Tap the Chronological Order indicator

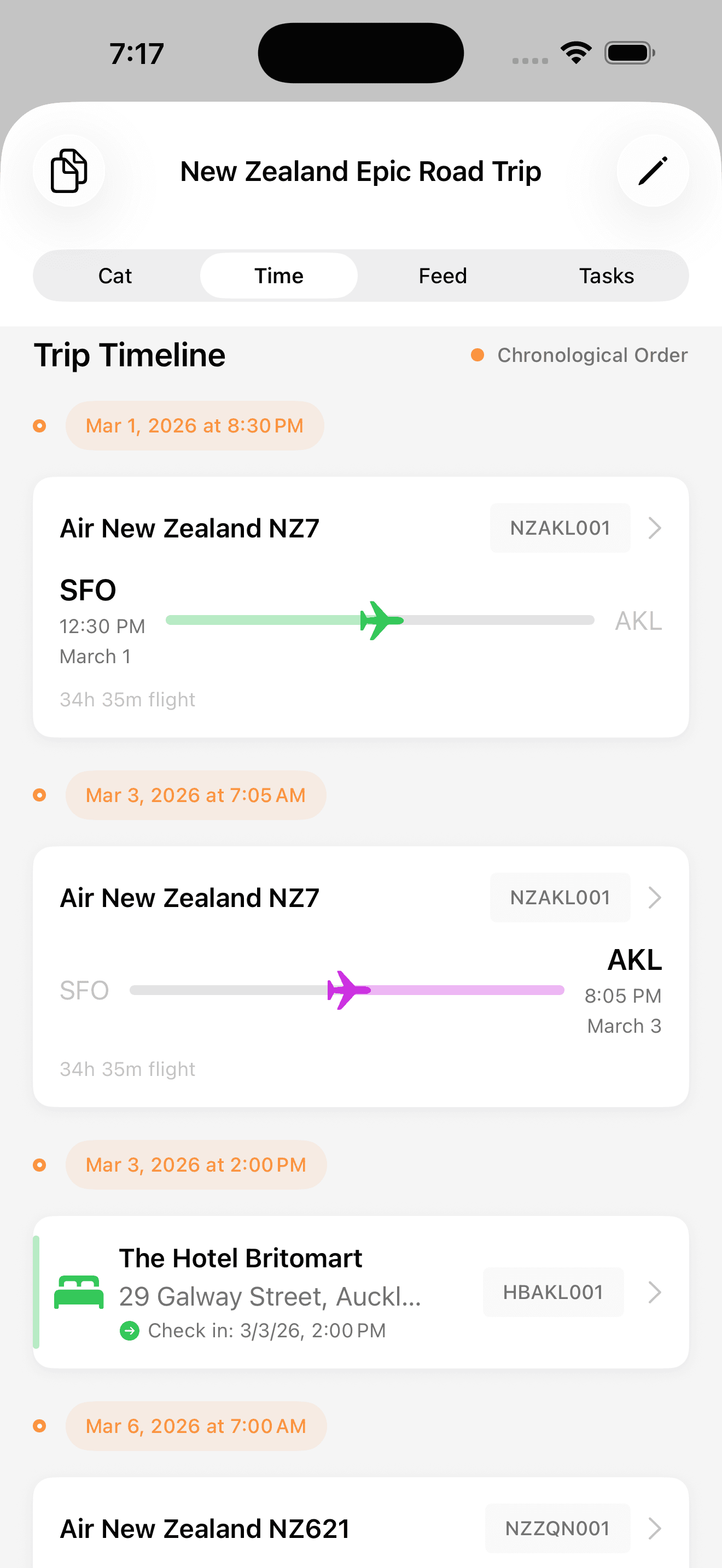coord(580,355)
